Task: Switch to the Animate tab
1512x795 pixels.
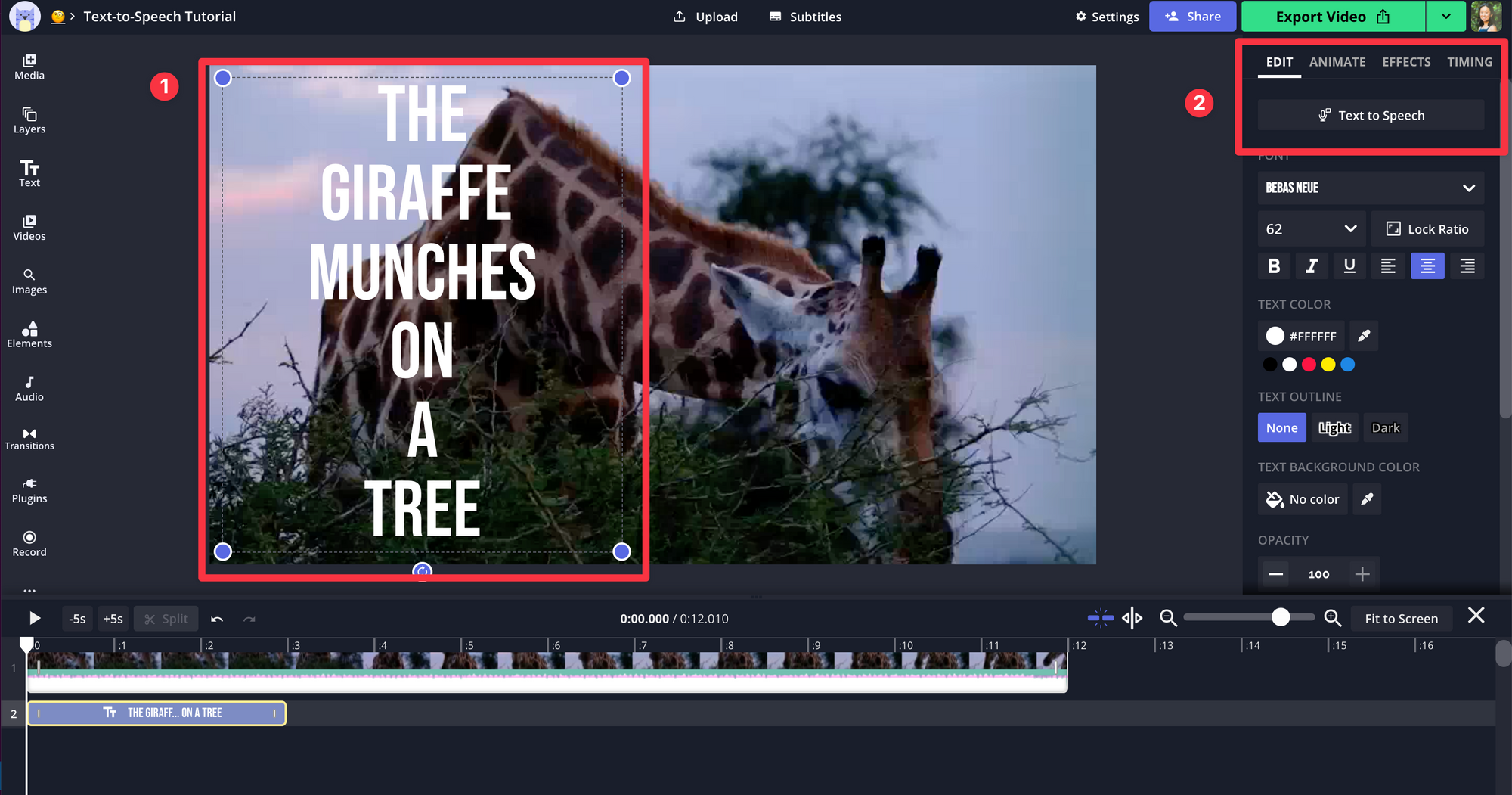Action: point(1337,62)
